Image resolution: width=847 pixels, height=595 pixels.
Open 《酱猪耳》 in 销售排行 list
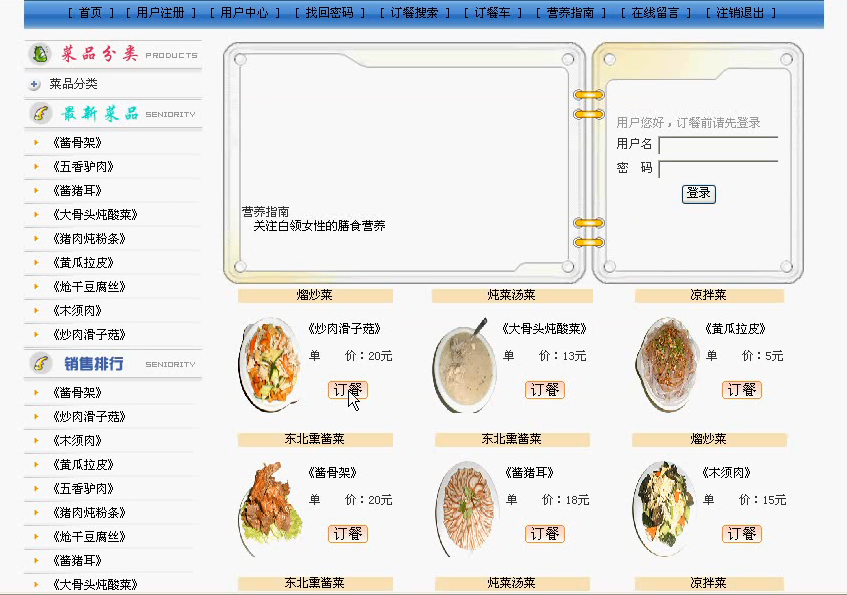(77, 560)
